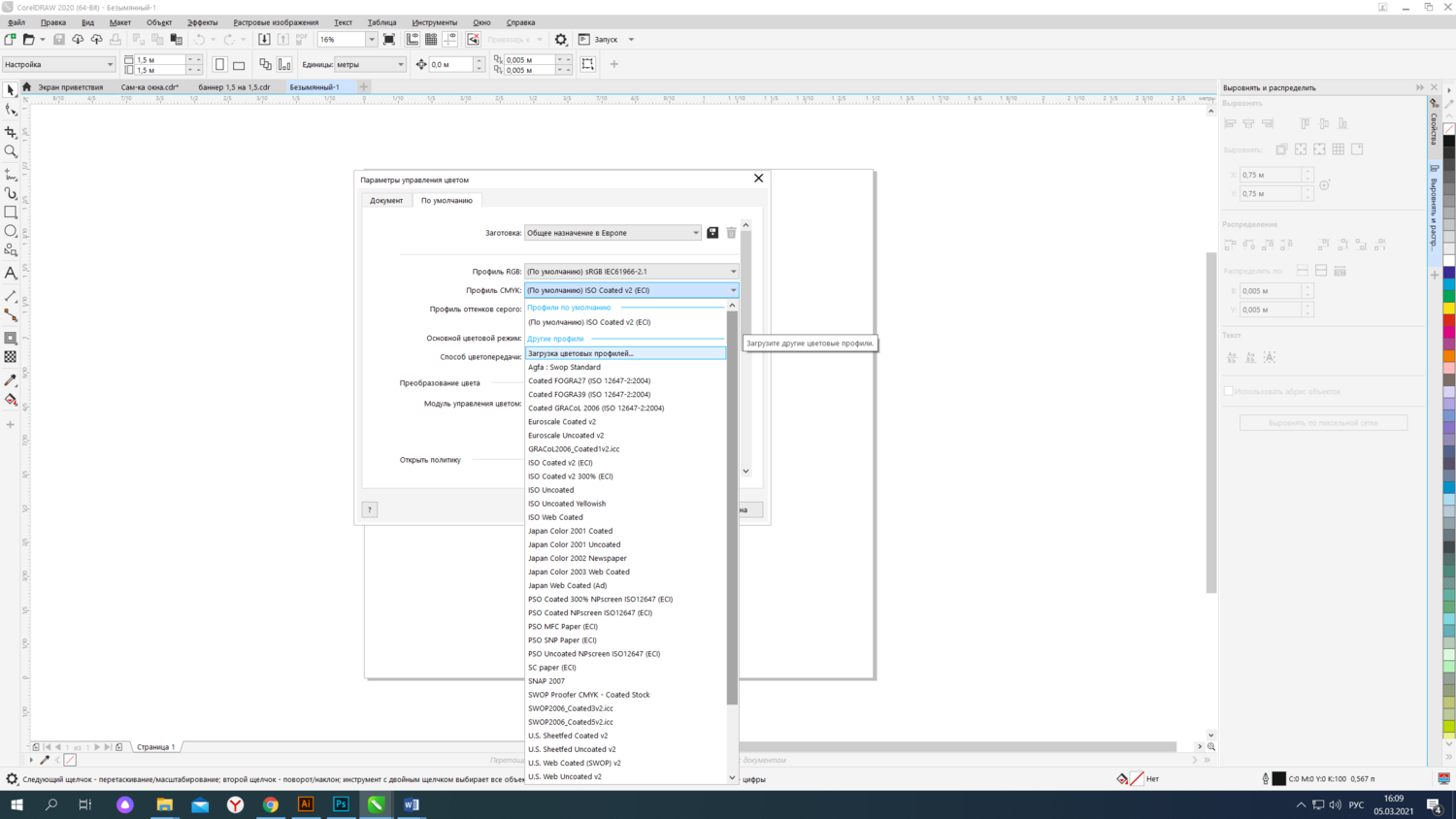Open the Options gear icon in toolbar
Viewport: 1456px width, 819px height.
point(561,40)
